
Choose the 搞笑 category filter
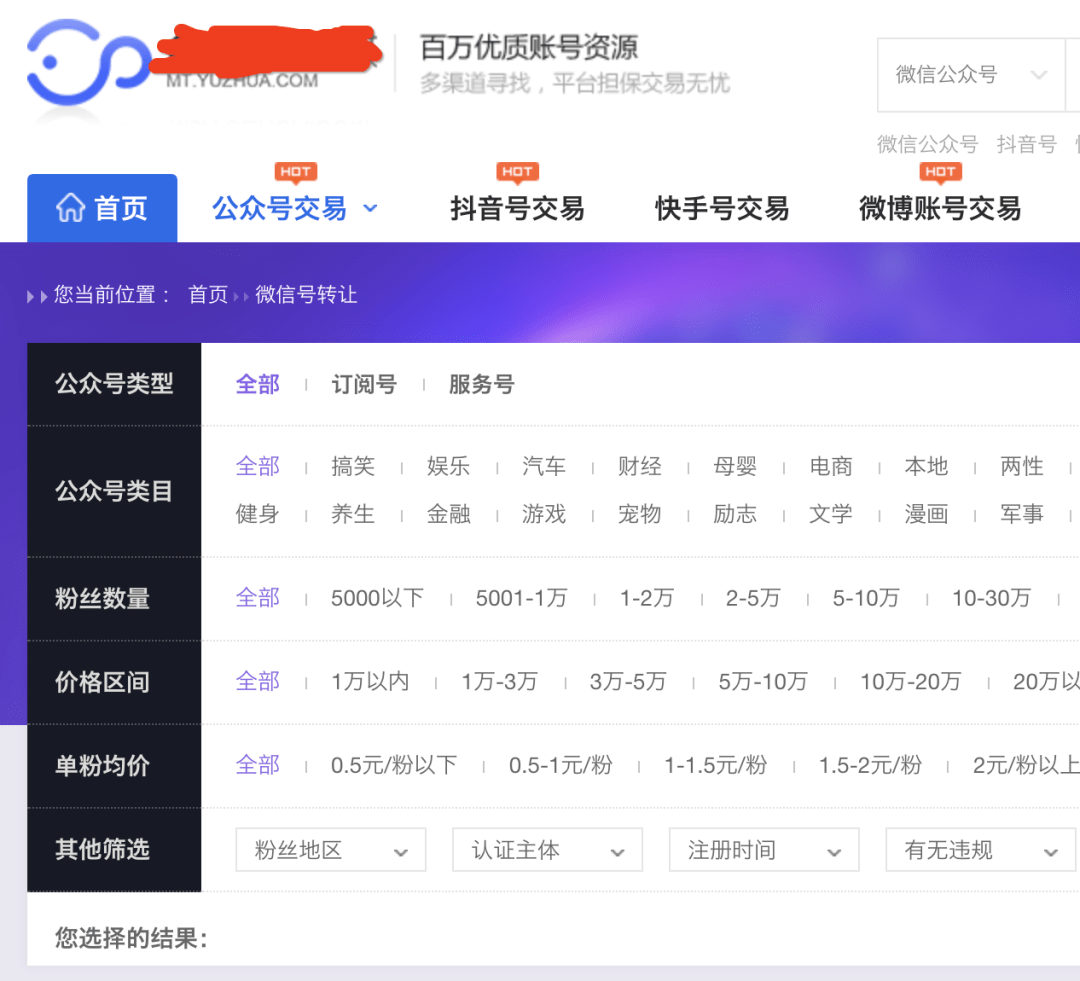[353, 466]
